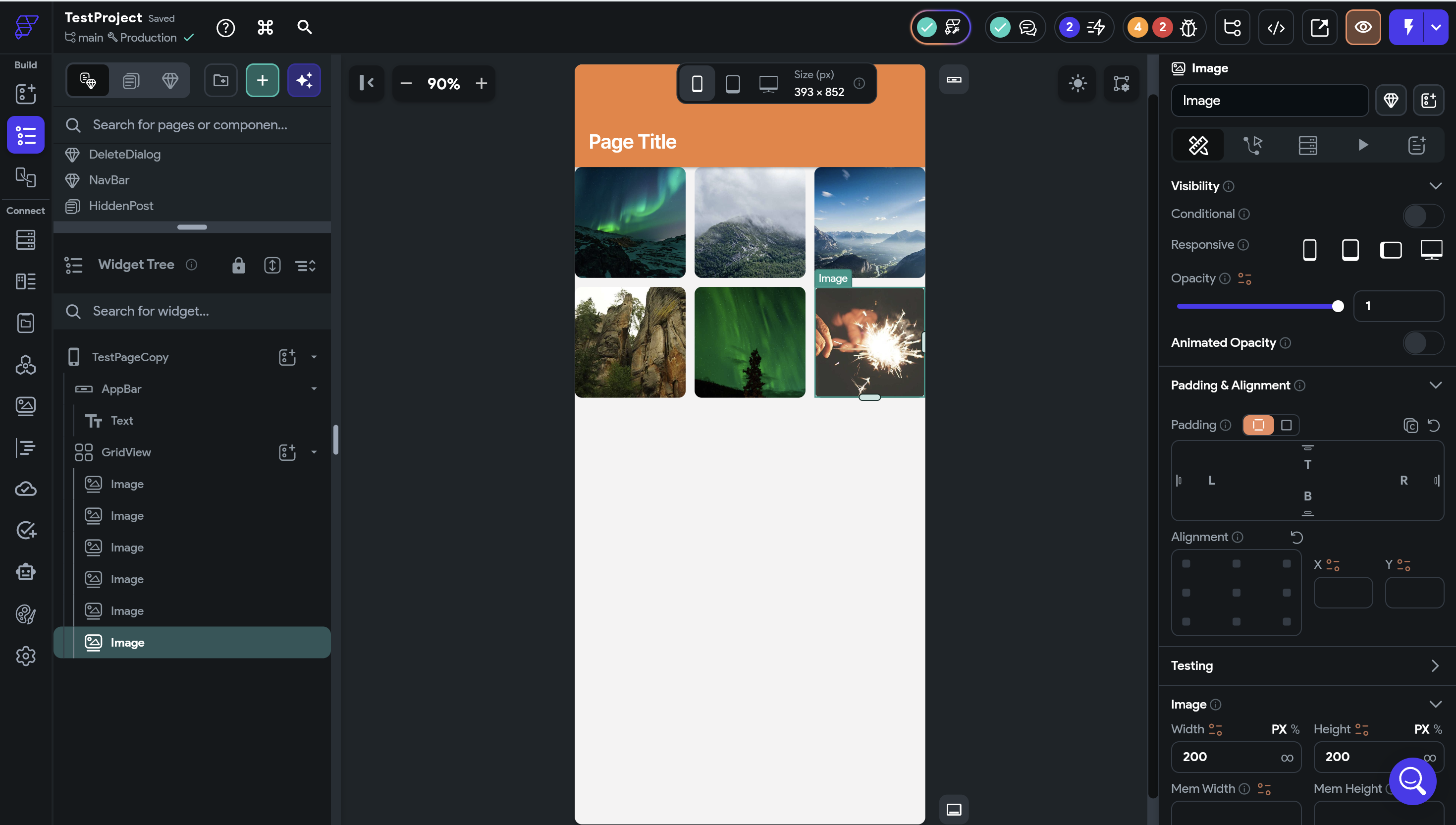Click the AI generate sparkle button
The width and height of the screenshot is (1456, 825).
(x=304, y=81)
